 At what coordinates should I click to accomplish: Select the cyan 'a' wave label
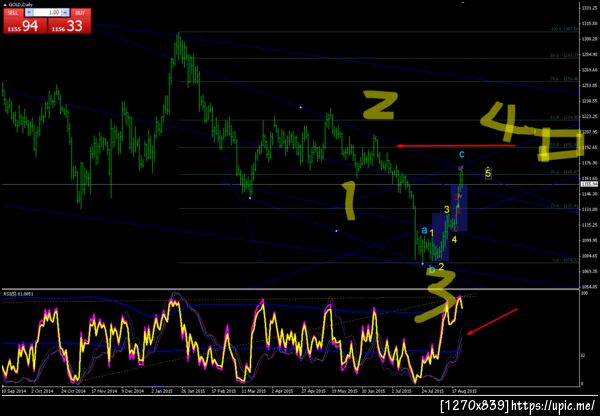(424, 230)
